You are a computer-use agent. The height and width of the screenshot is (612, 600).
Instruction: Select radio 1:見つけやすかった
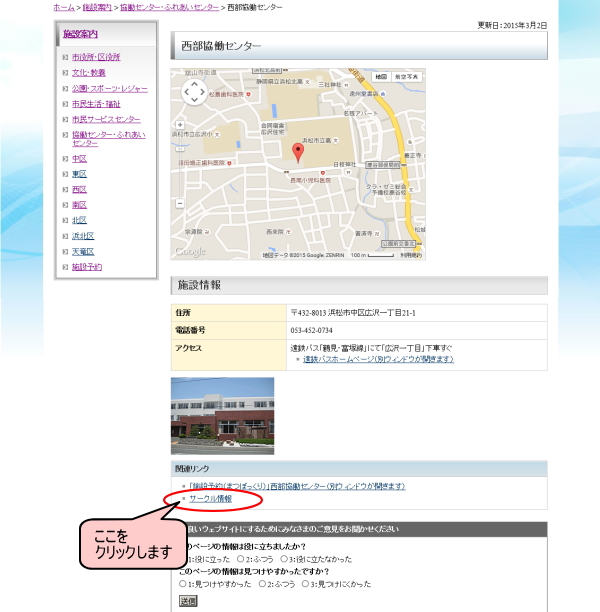tap(183, 582)
